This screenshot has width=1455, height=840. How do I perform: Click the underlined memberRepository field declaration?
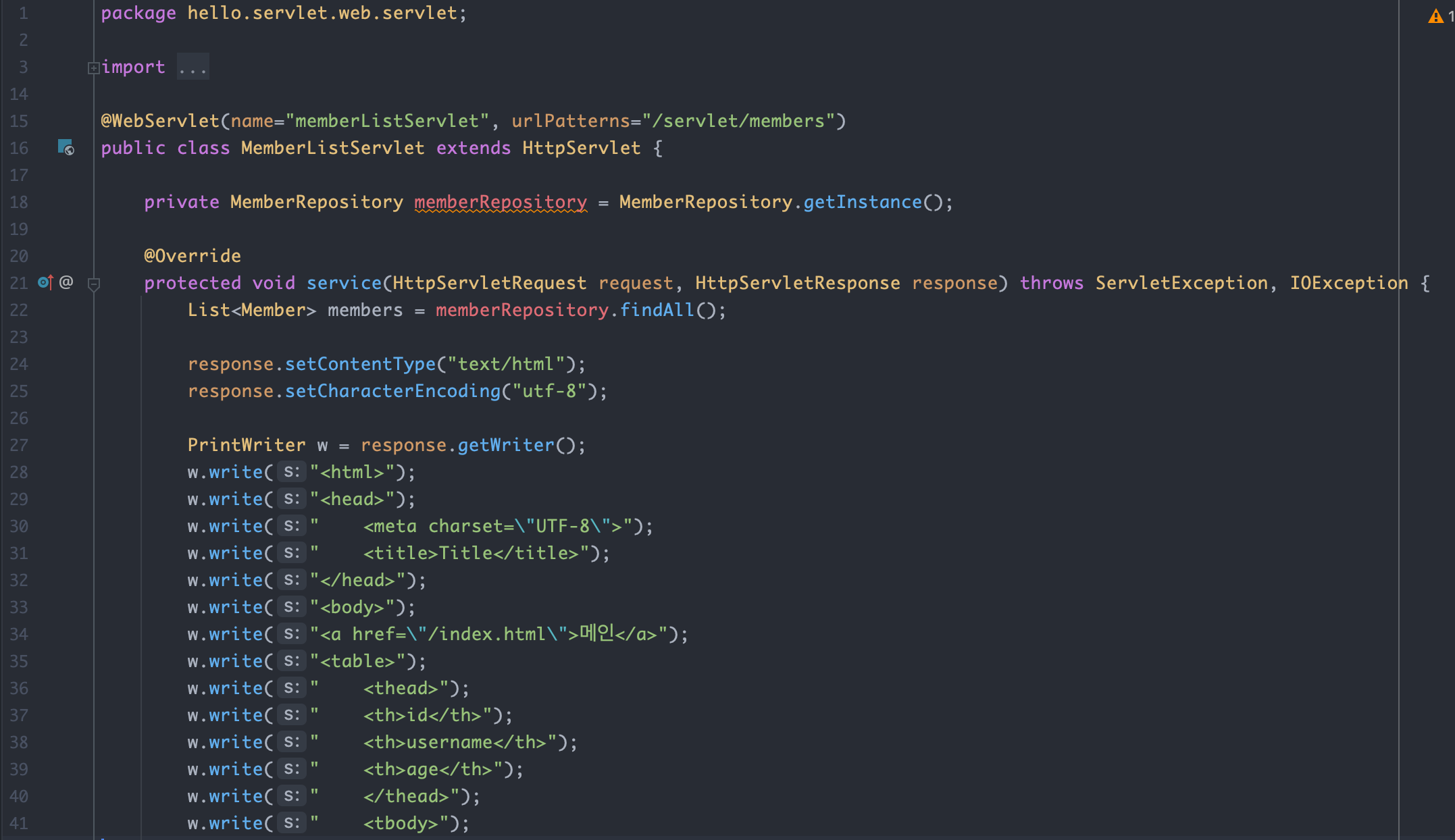click(501, 202)
